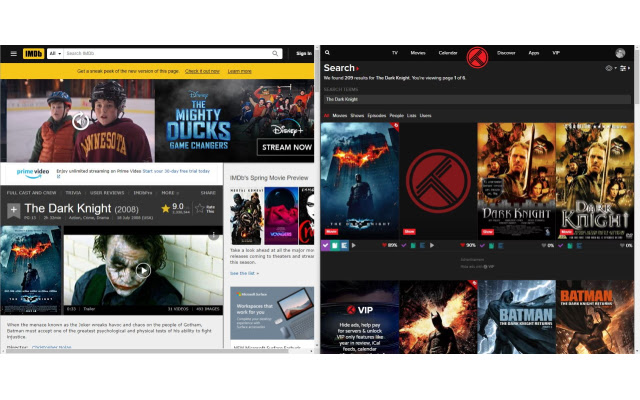Open TV in Trakt navigation

(395, 53)
